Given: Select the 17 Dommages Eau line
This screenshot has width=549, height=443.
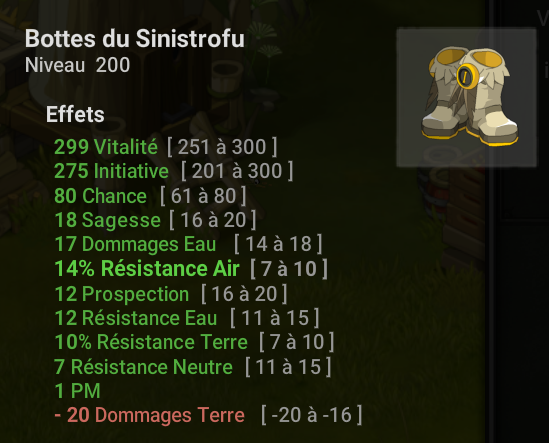Looking at the screenshot, I should pos(188,244).
